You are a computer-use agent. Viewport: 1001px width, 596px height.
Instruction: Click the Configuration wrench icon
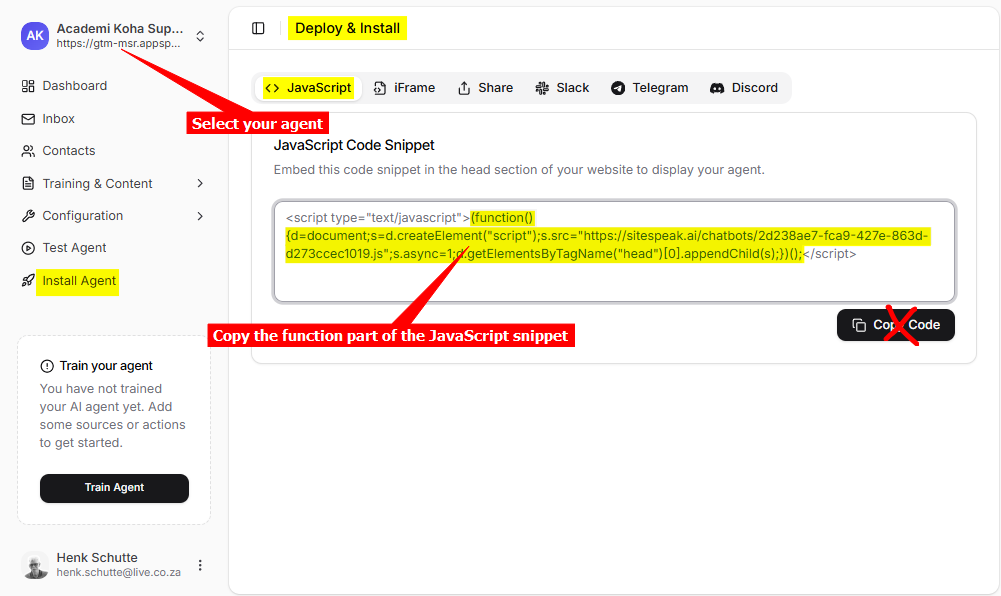(28, 216)
